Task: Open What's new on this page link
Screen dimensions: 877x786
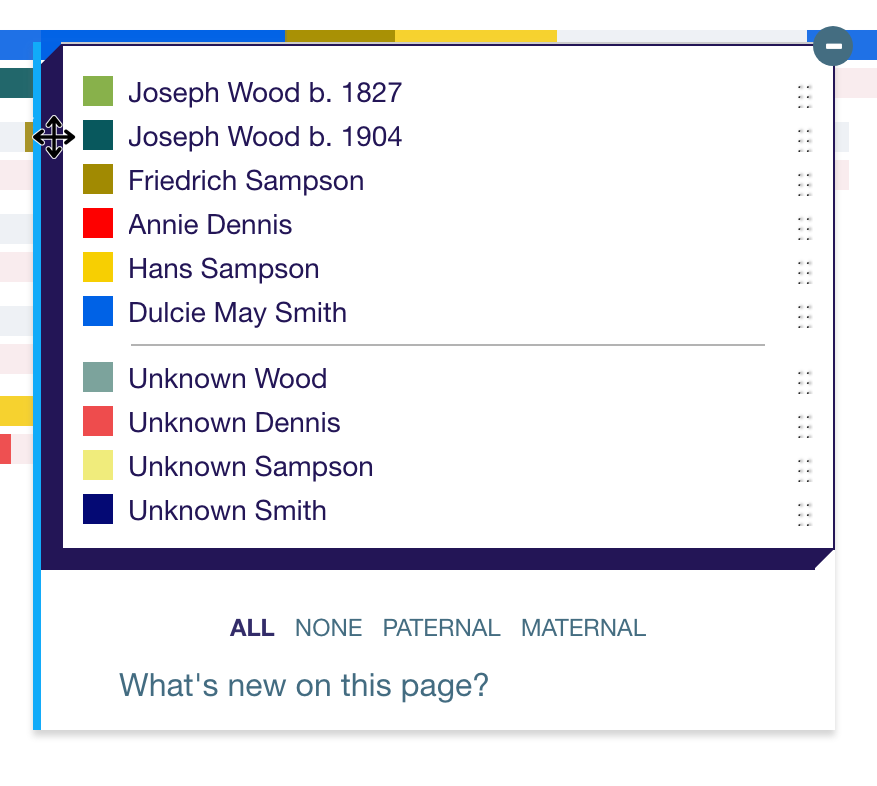Action: tap(304, 686)
